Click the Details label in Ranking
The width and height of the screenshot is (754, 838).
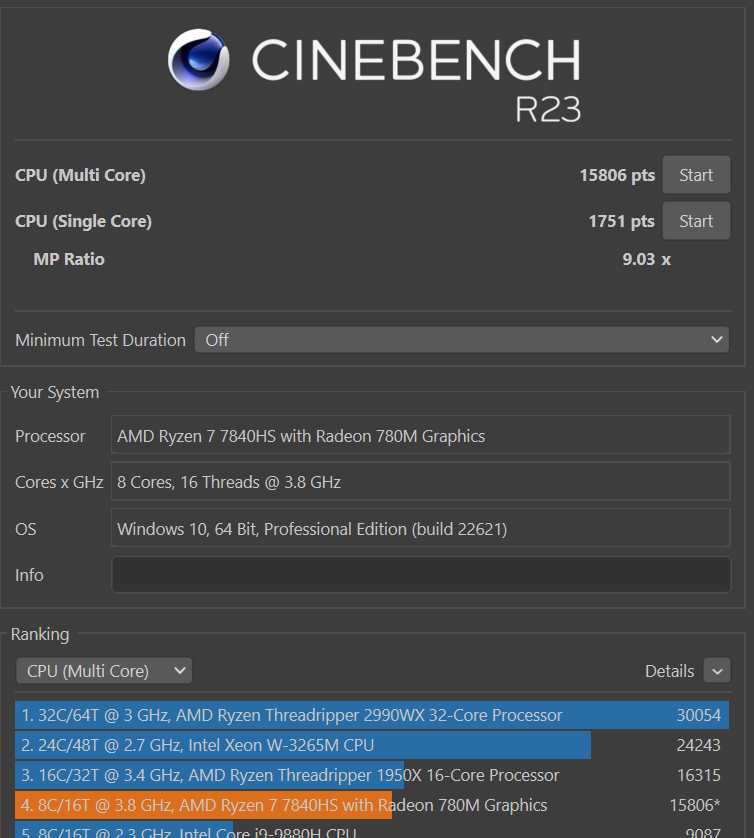670,671
